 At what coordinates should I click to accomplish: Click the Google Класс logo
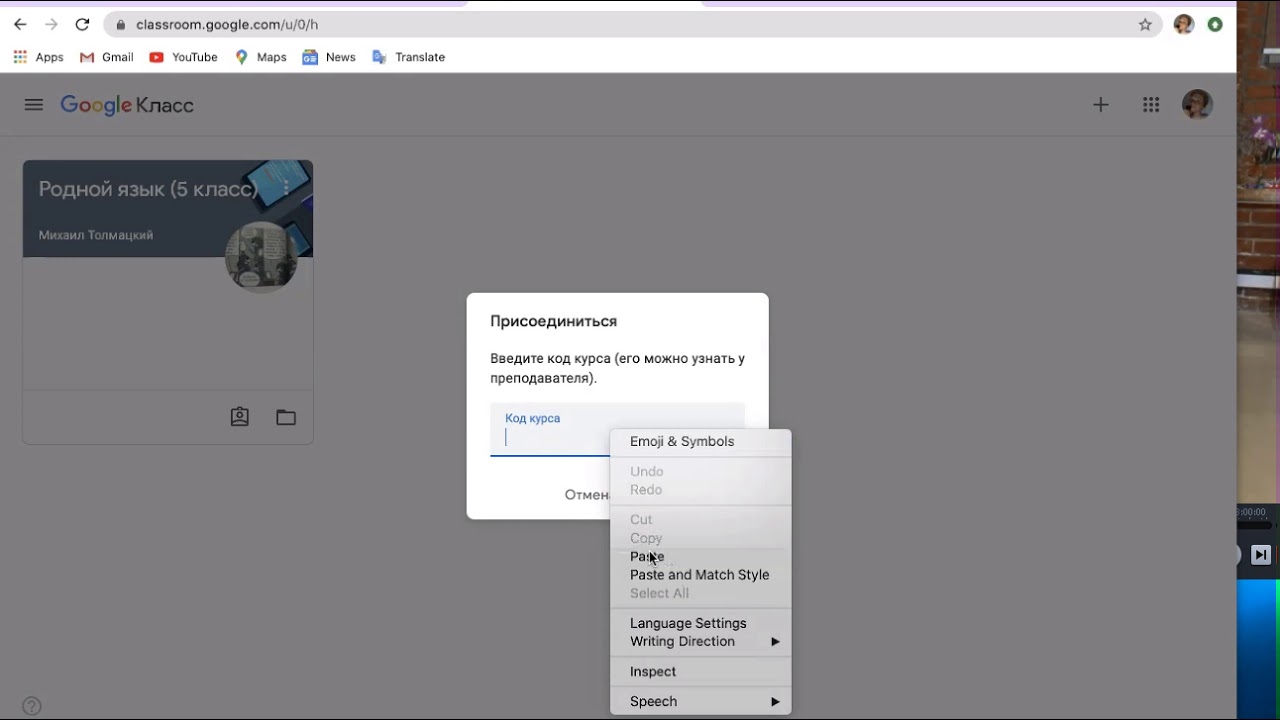point(127,105)
